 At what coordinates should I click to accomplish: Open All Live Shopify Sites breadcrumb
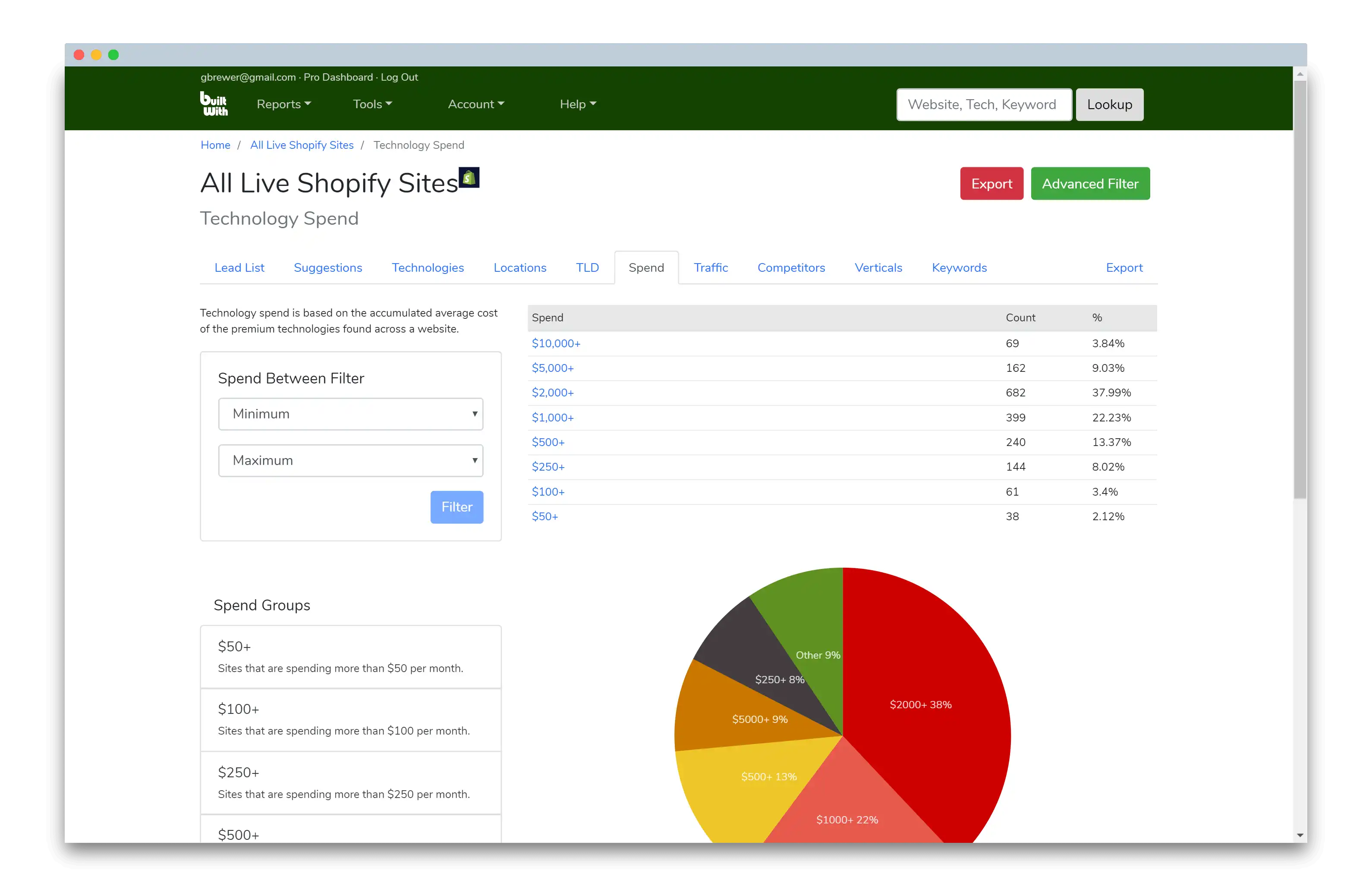pos(302,145)
